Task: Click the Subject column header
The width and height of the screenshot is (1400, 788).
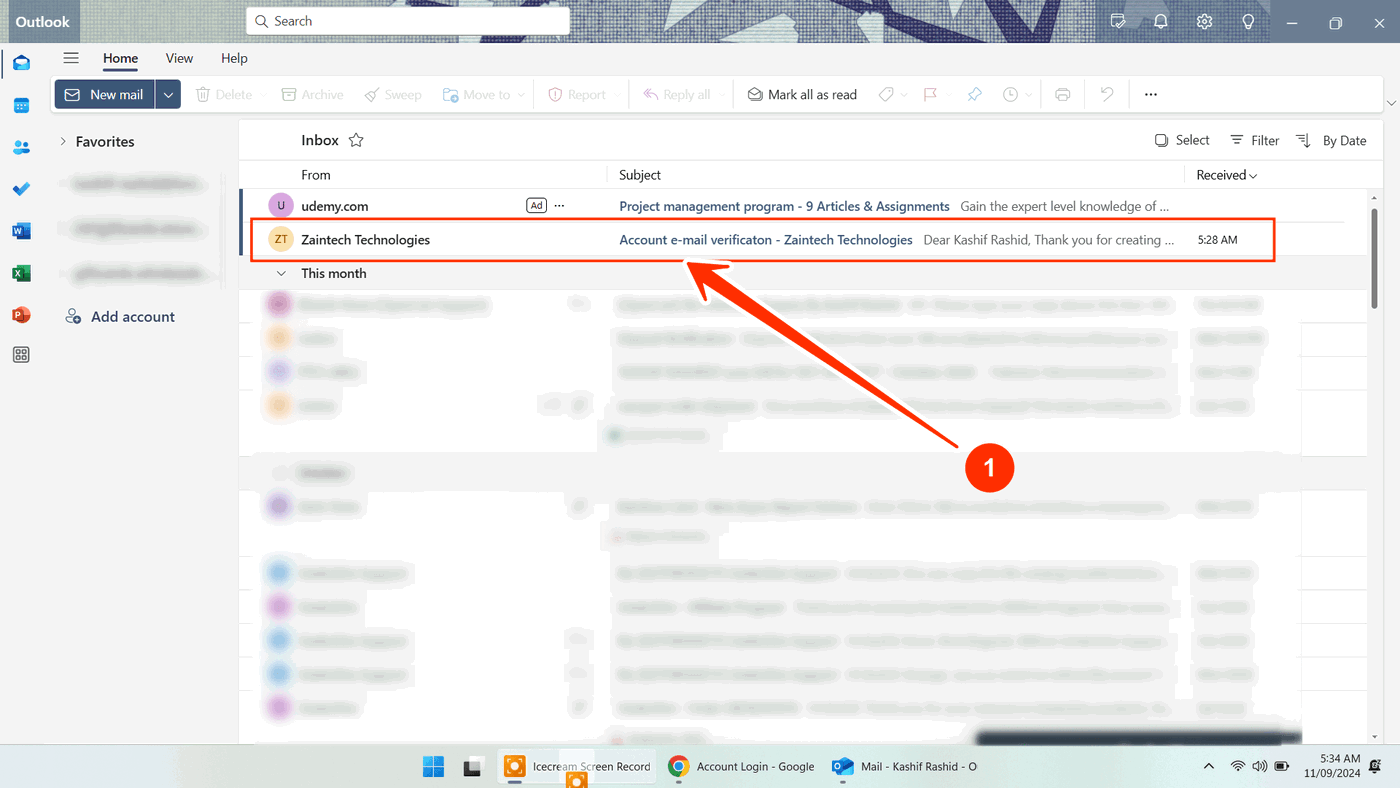Action: 640,175
